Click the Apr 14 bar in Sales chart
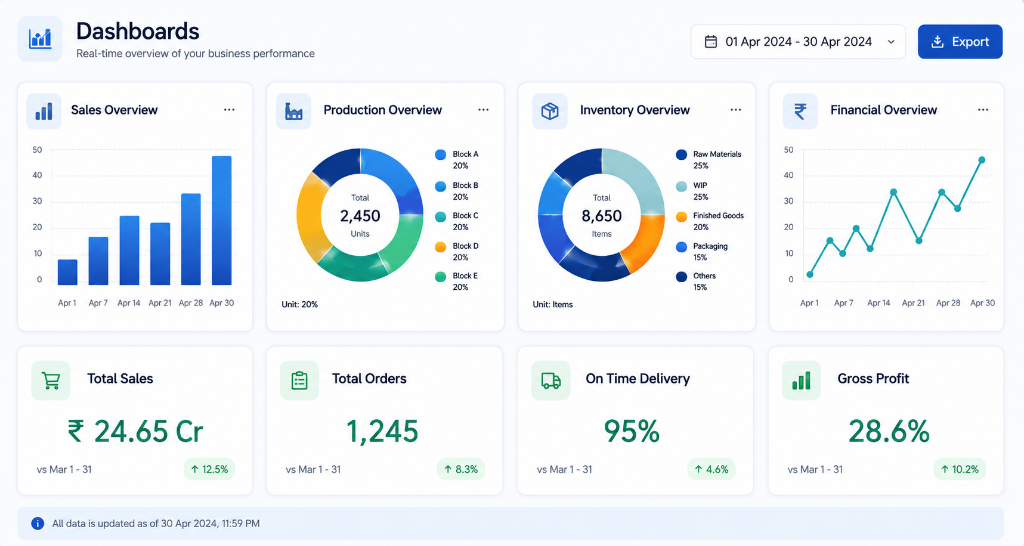 [129, 250]
